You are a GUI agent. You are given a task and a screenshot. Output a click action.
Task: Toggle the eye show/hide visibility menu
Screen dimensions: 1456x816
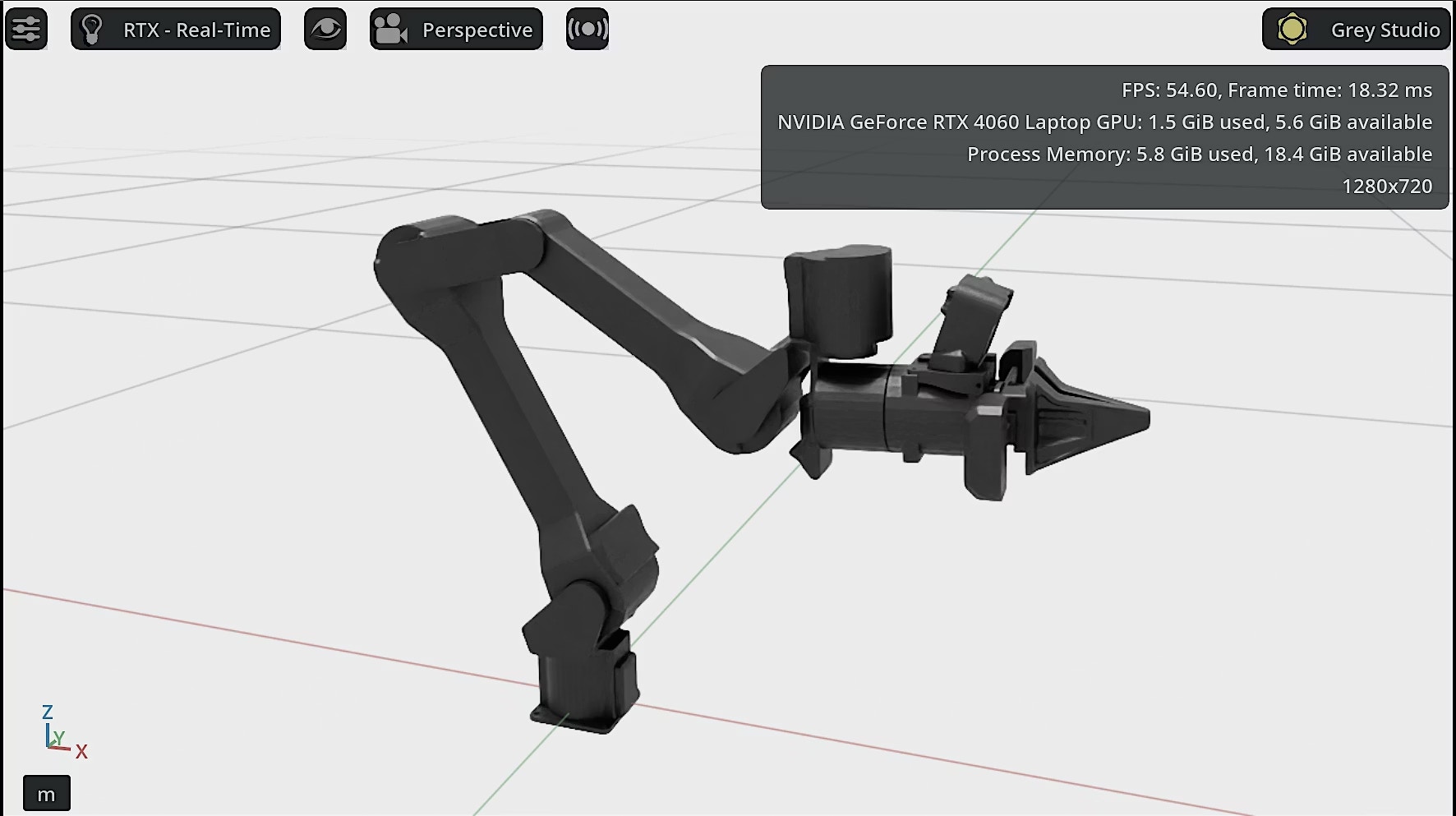(x=325, y=30)
